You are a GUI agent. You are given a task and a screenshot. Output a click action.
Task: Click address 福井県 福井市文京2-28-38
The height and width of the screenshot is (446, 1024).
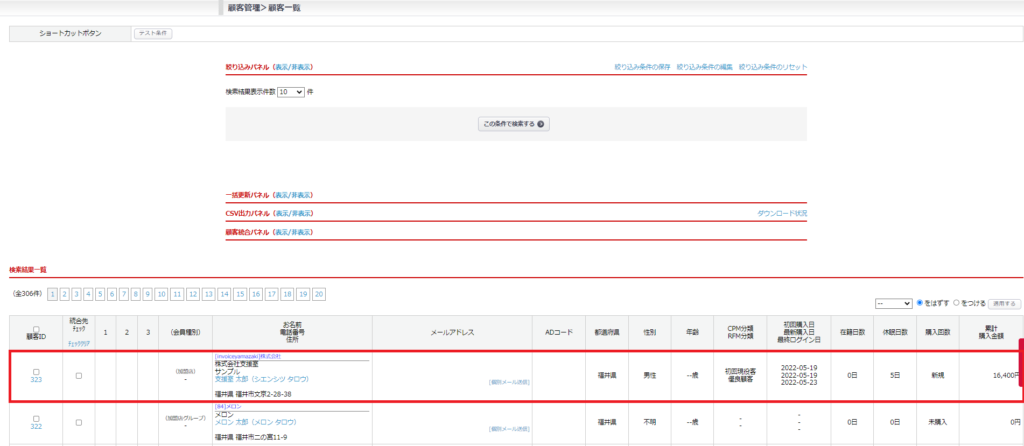[253, 394]
